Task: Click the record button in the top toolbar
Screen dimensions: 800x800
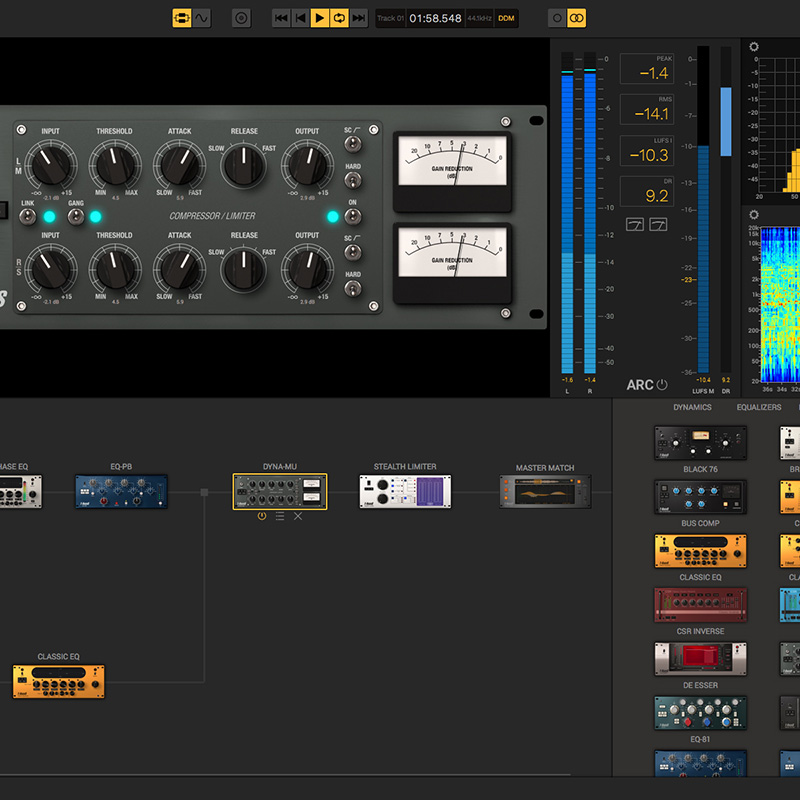Action: (241, 18)
